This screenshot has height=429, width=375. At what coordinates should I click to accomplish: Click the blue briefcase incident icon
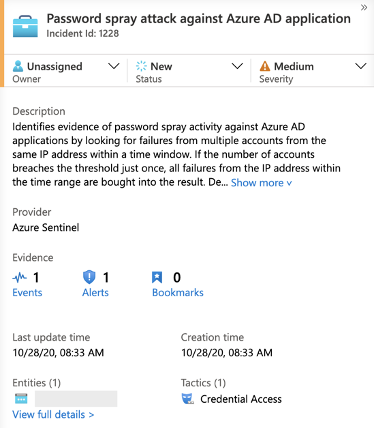25,26
